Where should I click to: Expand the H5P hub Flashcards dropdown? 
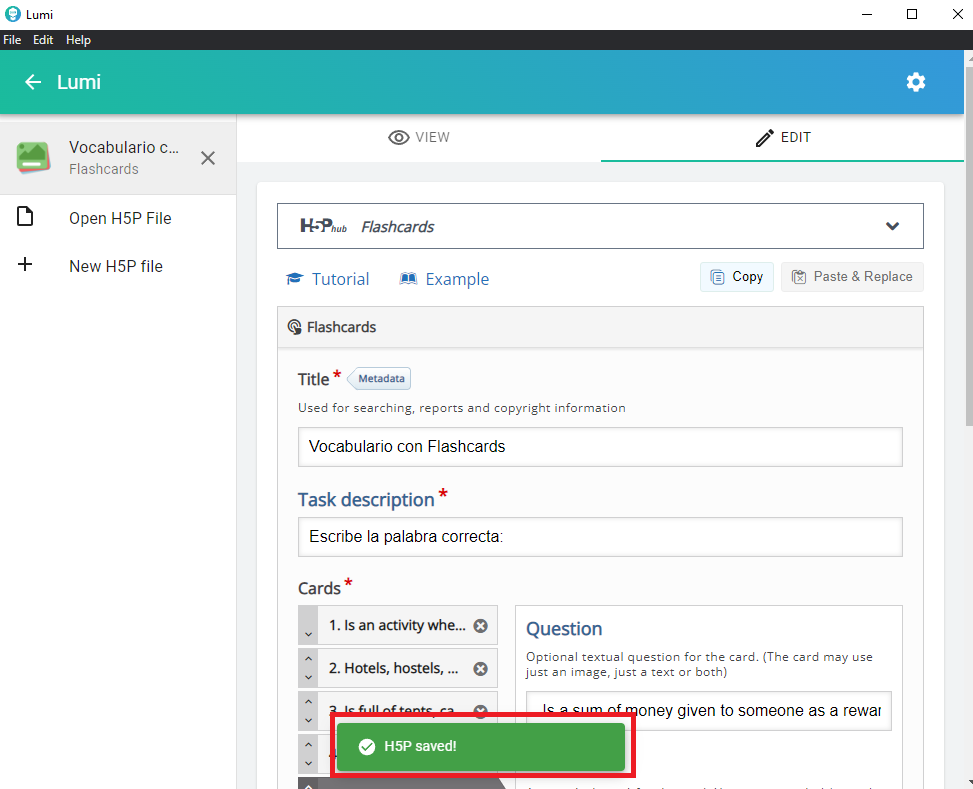click(892, 226)
